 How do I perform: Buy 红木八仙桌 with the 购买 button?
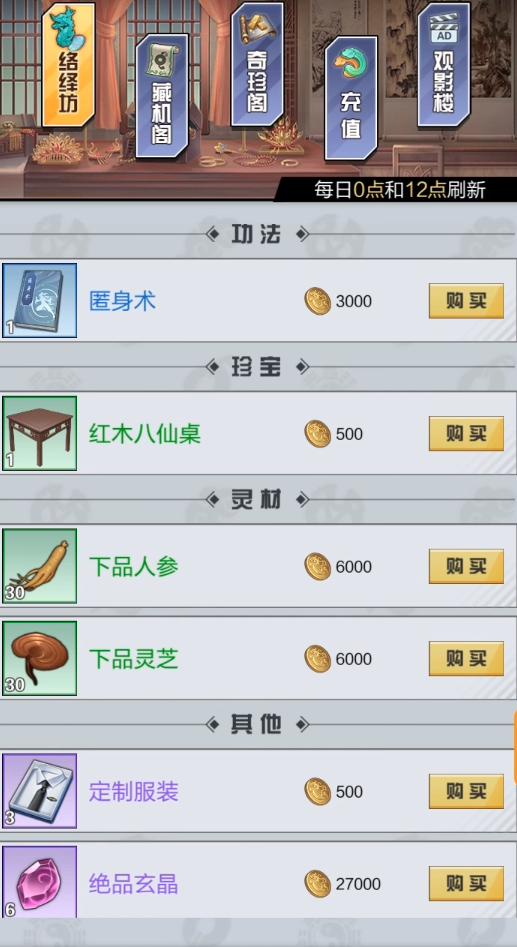(x=466, y=434)
